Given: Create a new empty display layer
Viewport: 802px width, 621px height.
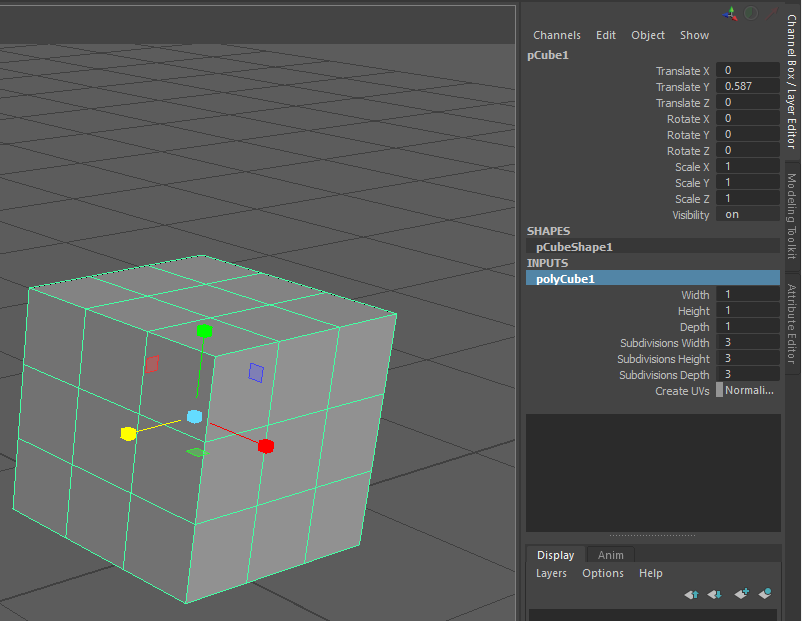Looking at the screenshot, I should tap(742, 594).
